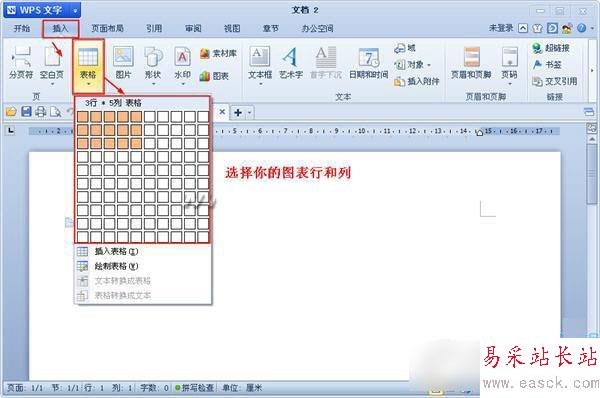Insert a blank page with 空白页
Screen dimensions: 600x398
pyautogui.click(x=52, y=64)
